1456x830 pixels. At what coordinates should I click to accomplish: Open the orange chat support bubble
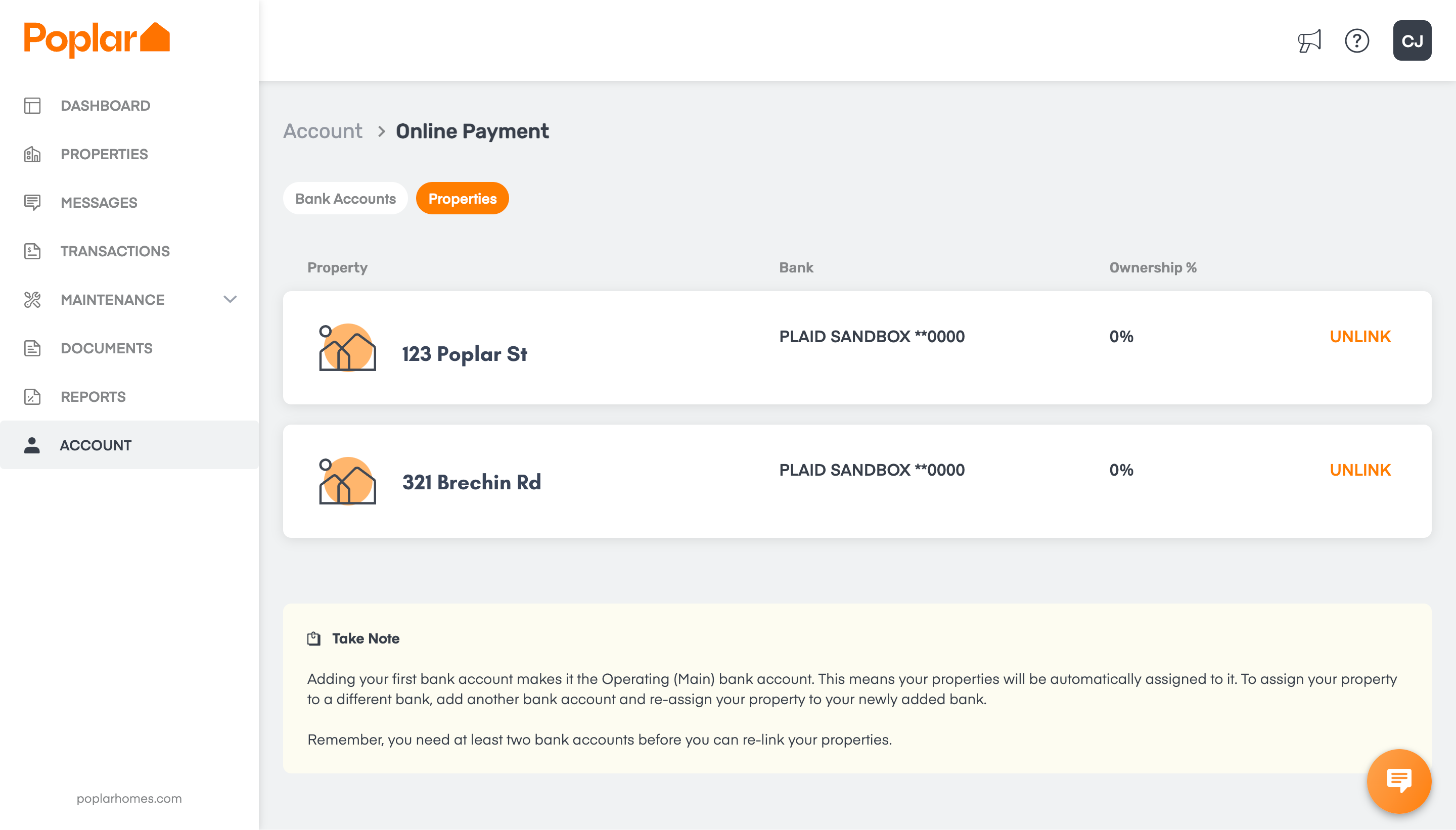[x=1398, y=781]
